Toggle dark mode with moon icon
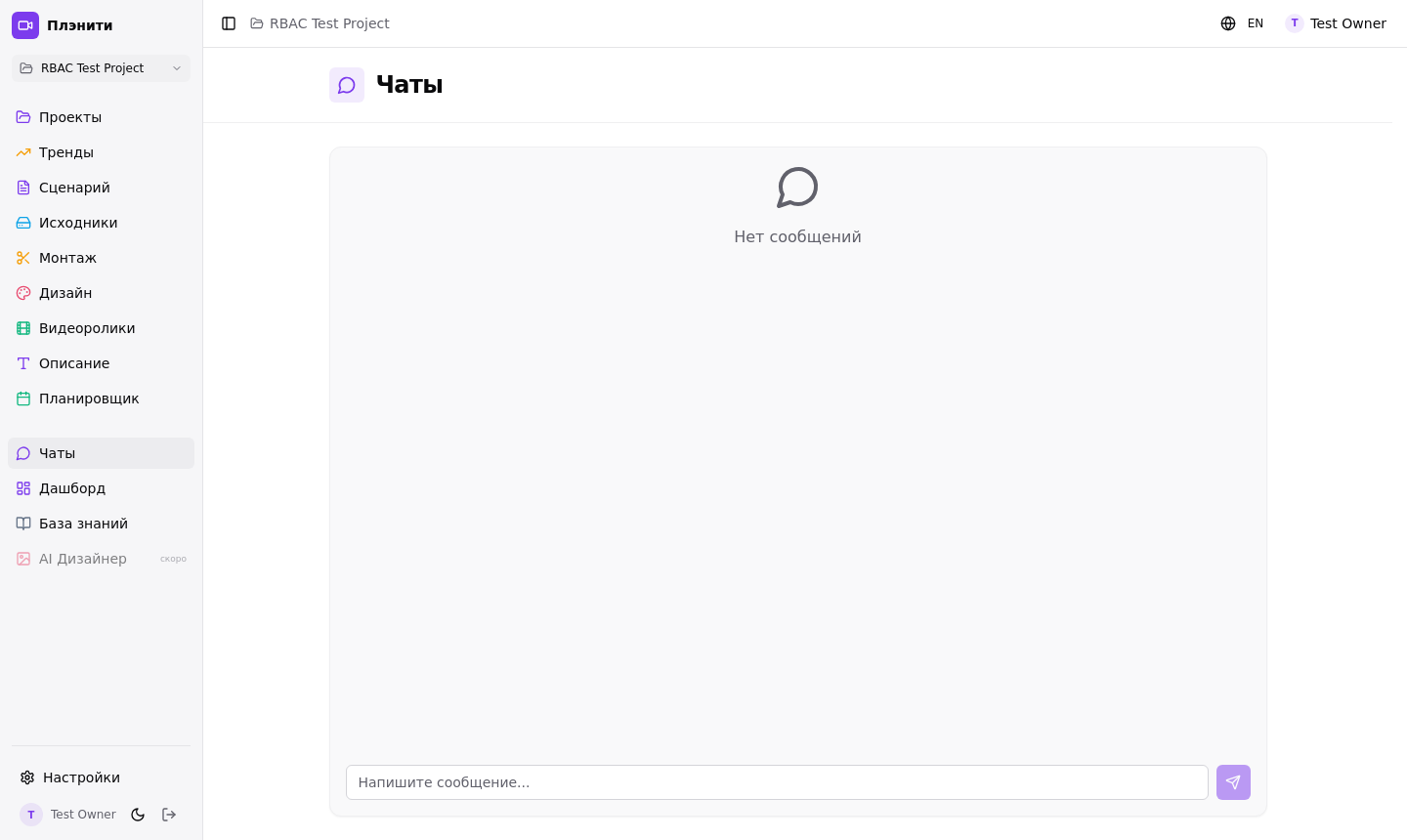The image size is (1407, 840). [138, 815]
